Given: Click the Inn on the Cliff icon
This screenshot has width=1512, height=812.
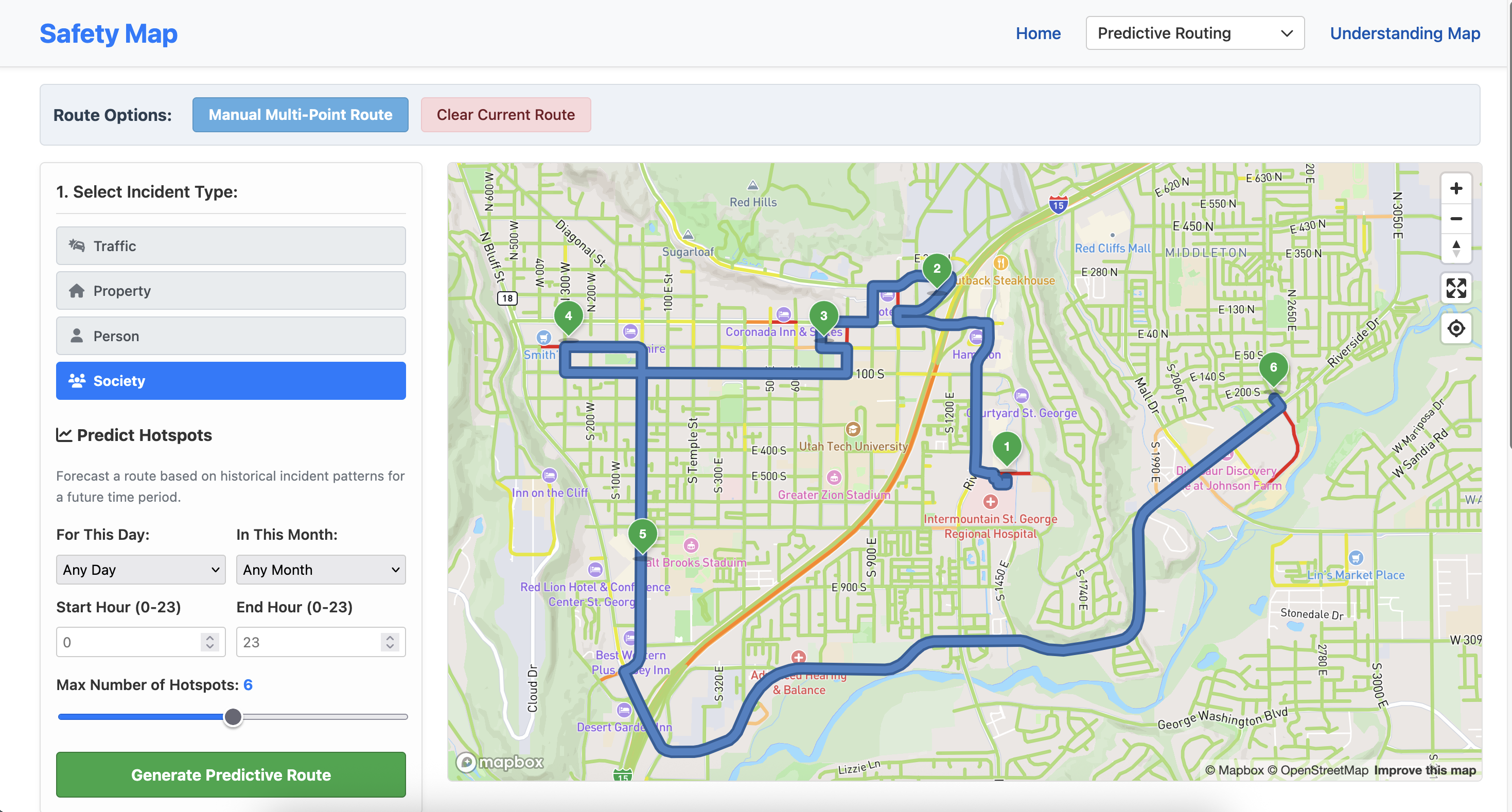Looking at the screenshot, I should 550,474.
